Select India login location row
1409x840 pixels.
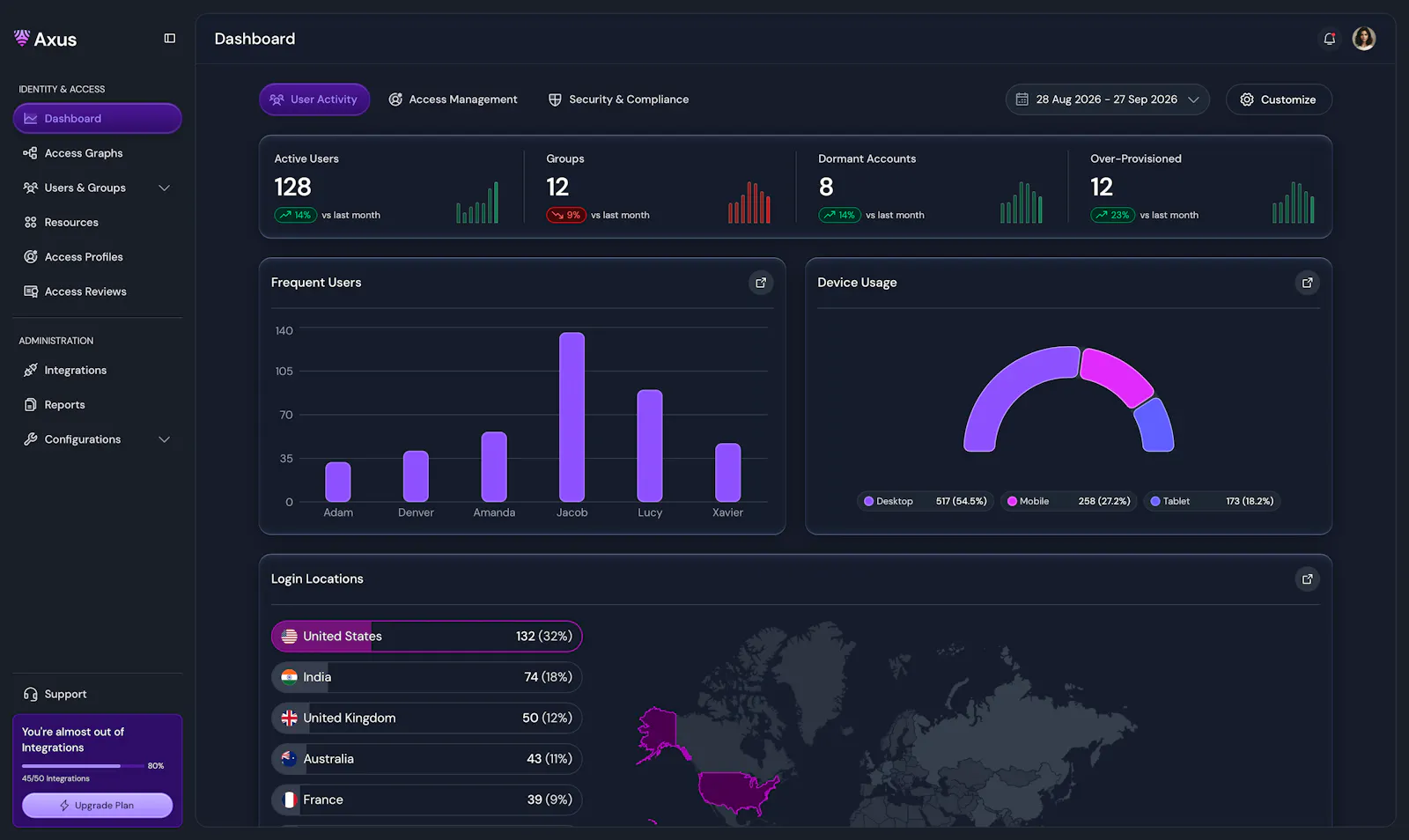click(x=427, y=677)
